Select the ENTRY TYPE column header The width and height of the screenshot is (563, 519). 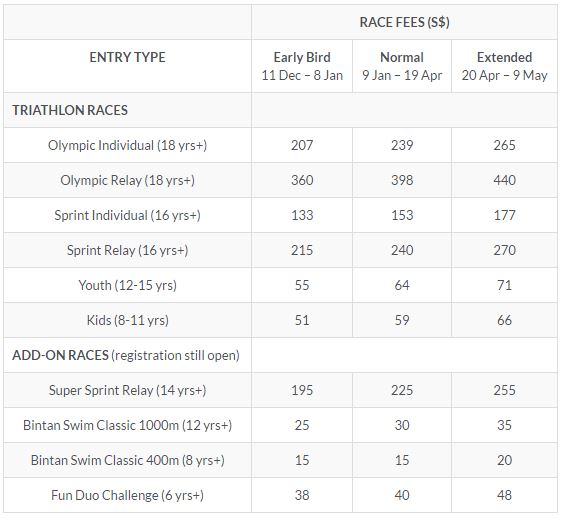[x=127, y=57]
